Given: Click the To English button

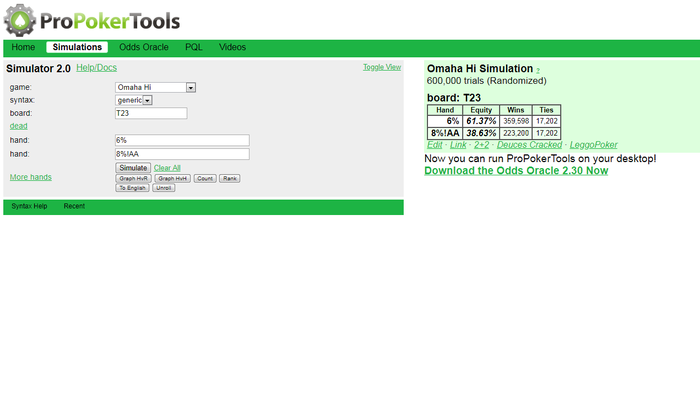Looking at the screenshot, I should coord(132,188).
